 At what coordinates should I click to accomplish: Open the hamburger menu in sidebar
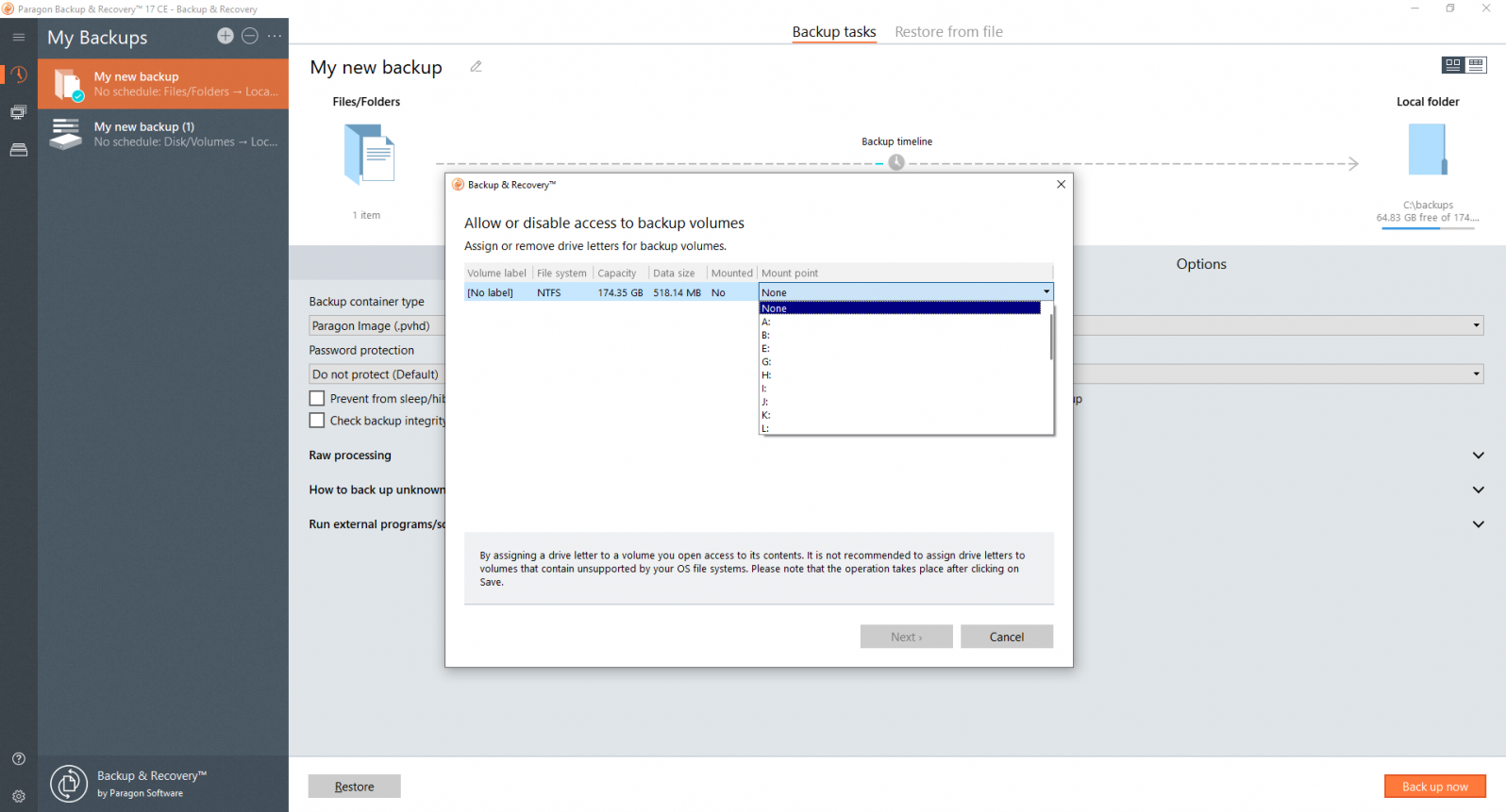(19, 38)
